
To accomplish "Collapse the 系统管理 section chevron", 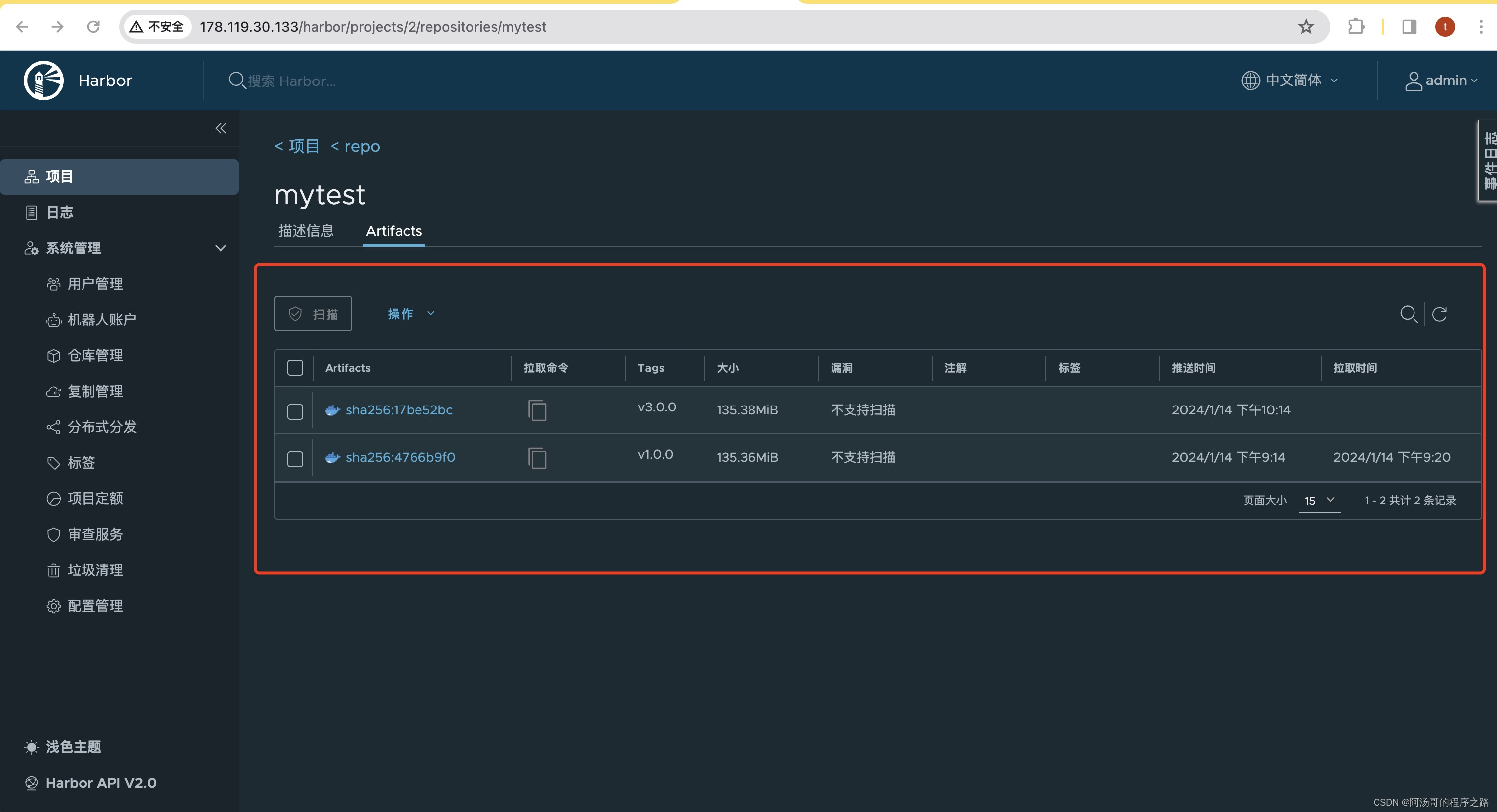I will coord(221,248).
